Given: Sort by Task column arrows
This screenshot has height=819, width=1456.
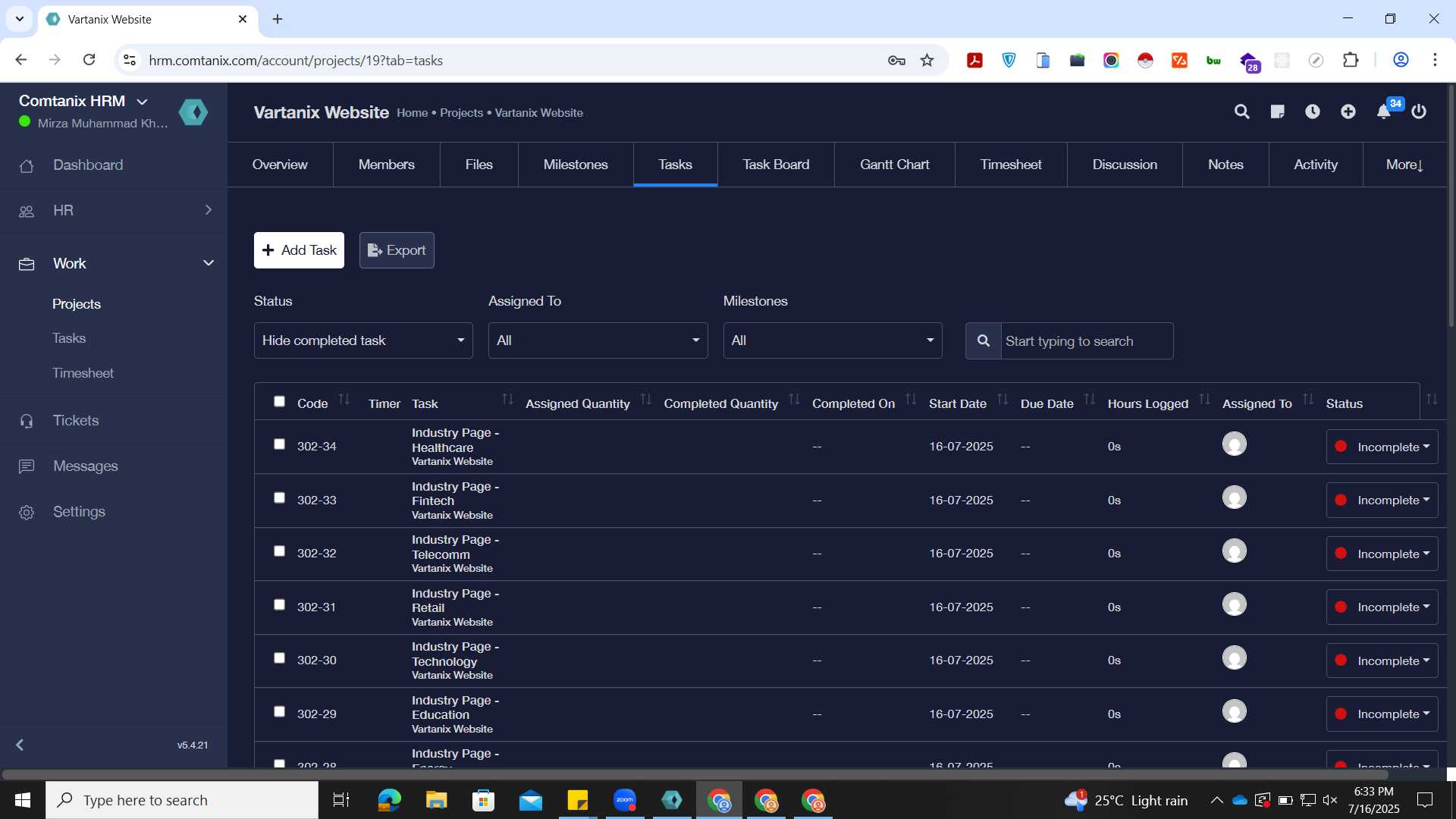Looking at the screenshot, I should point(507,399).
